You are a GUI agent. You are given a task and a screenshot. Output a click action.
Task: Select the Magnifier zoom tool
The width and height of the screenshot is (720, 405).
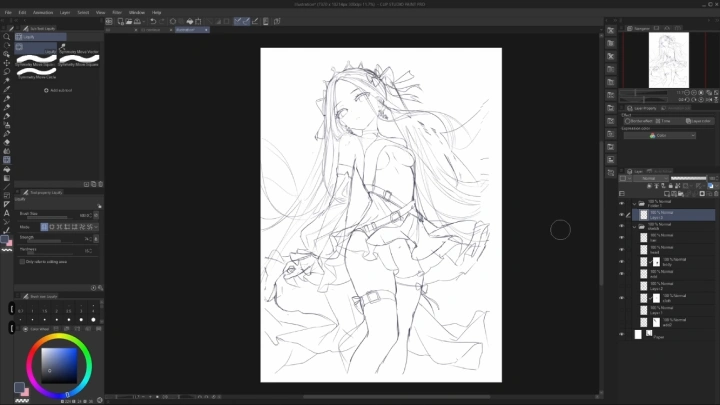pyautogui.click(x=7, y=37)
